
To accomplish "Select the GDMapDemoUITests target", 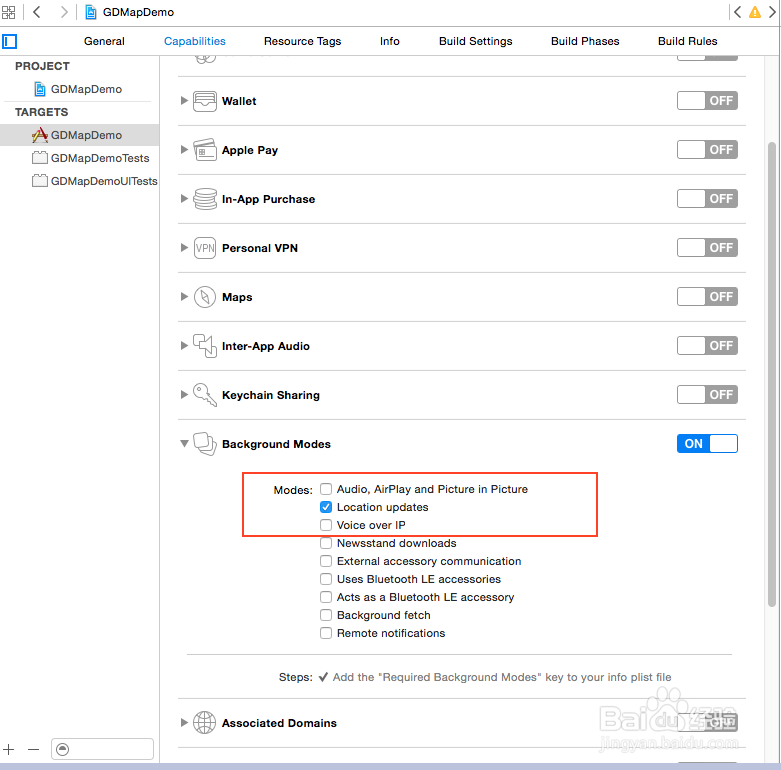I will click(x=95, y=181).
